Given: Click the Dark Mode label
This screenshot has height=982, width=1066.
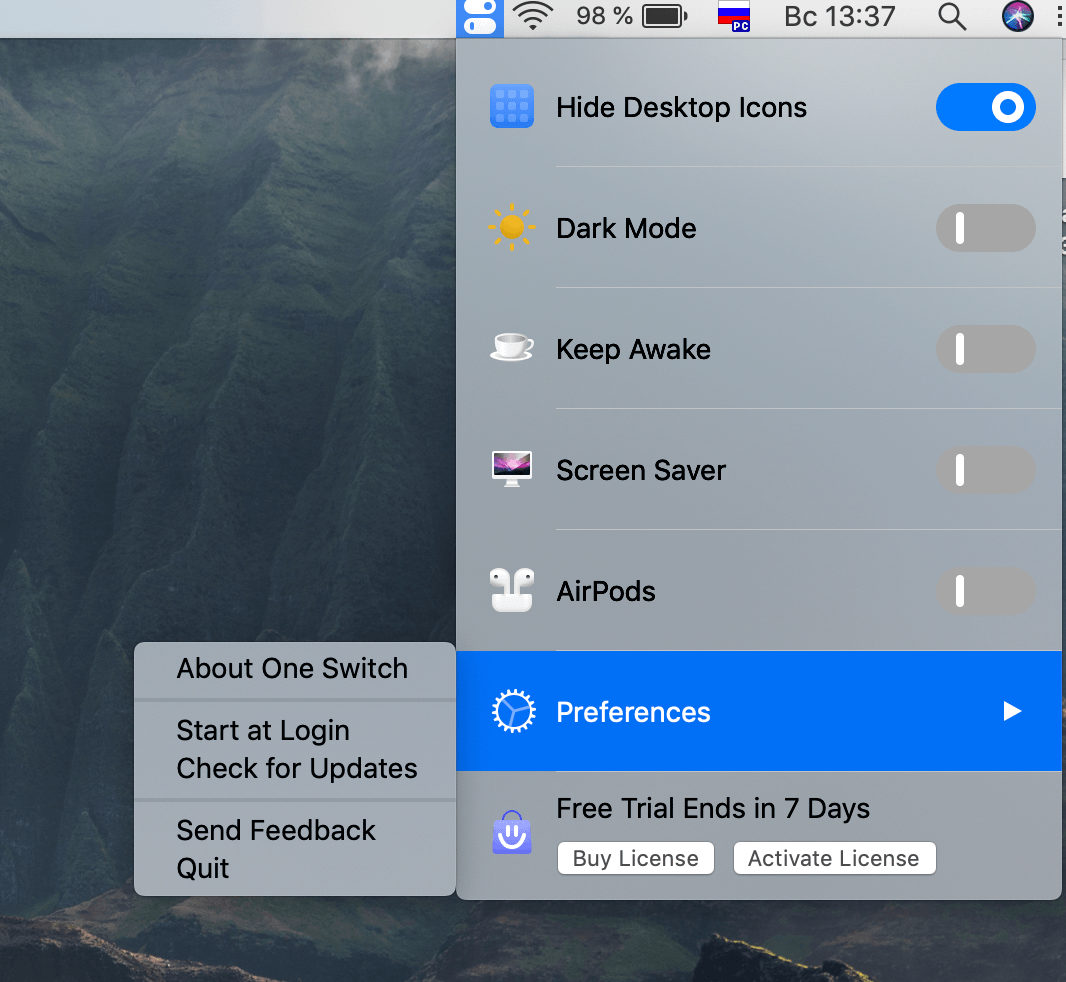Looking at the screenshot, I should (626, 228).
